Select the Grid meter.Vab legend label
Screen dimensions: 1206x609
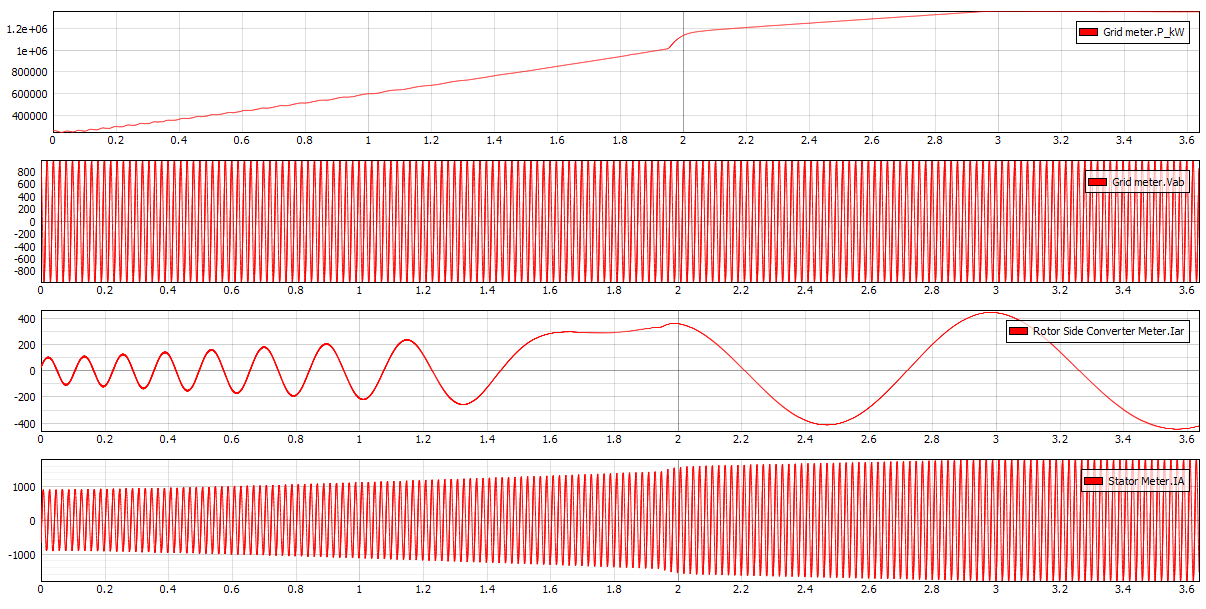pyautogui.click(x=1148, y=182)
